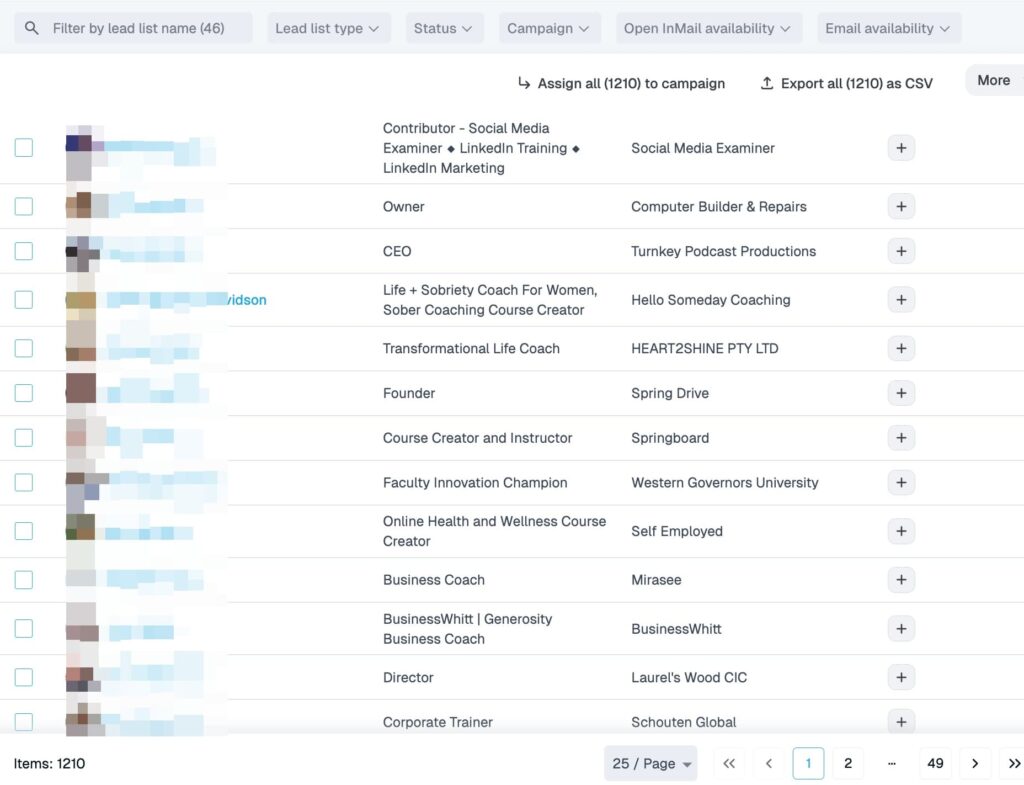
Task: Focus the Filter by lead list name field
Action: (133, 28)
